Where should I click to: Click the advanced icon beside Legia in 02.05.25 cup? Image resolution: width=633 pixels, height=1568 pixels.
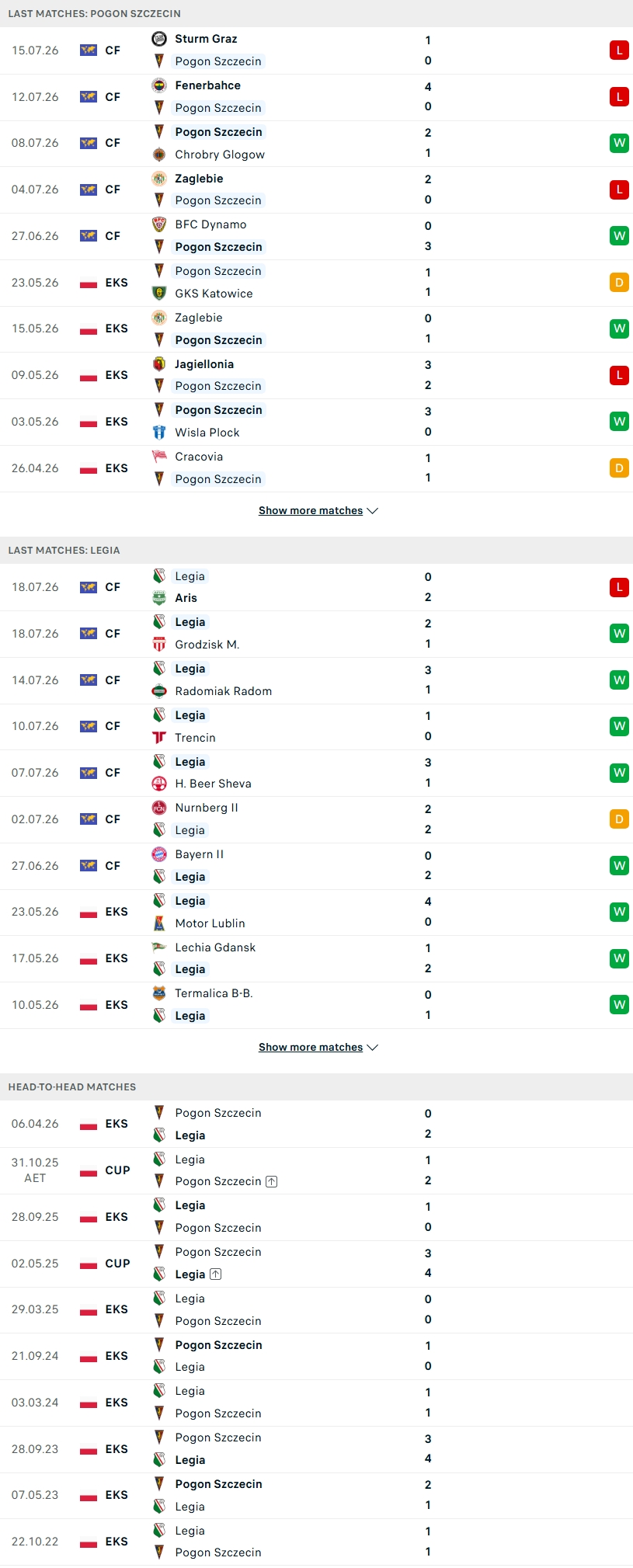click(215, 1274)
